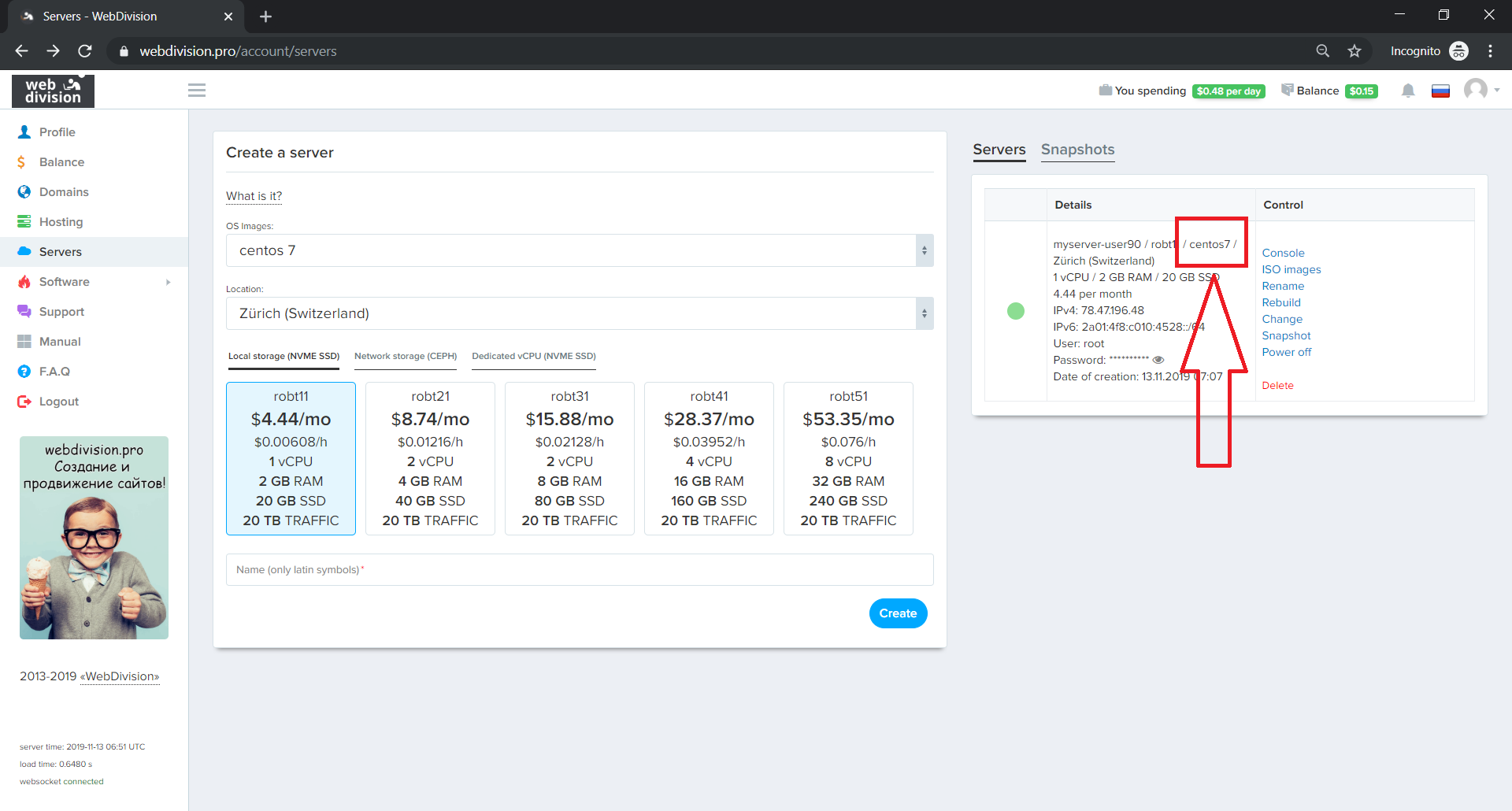Image resolution: width=1512 pixels, height=811 pixels.
Task: Click the red Delete server link
Action: (x=1277, y=385)
